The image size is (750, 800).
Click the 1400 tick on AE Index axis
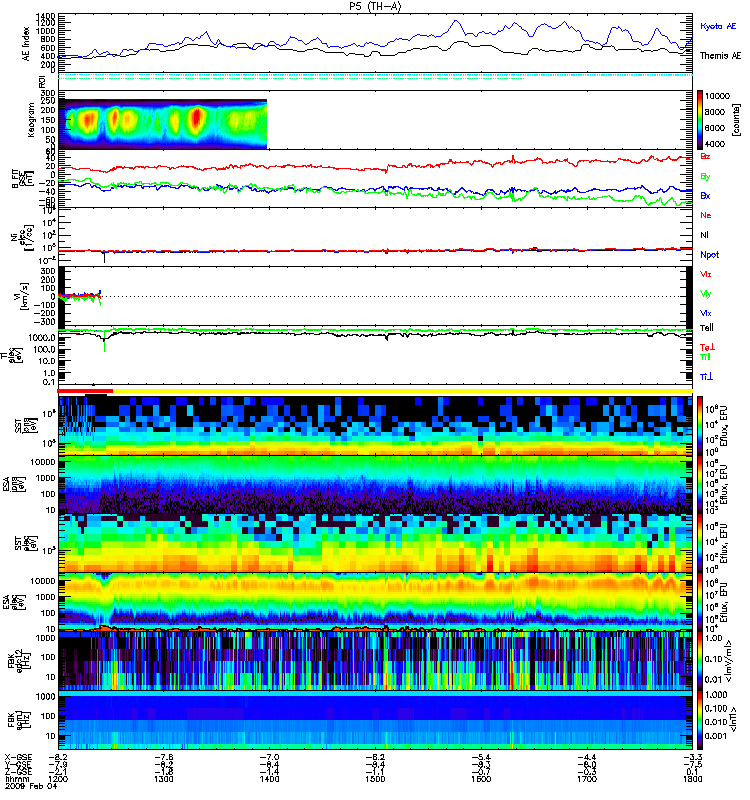46,17
